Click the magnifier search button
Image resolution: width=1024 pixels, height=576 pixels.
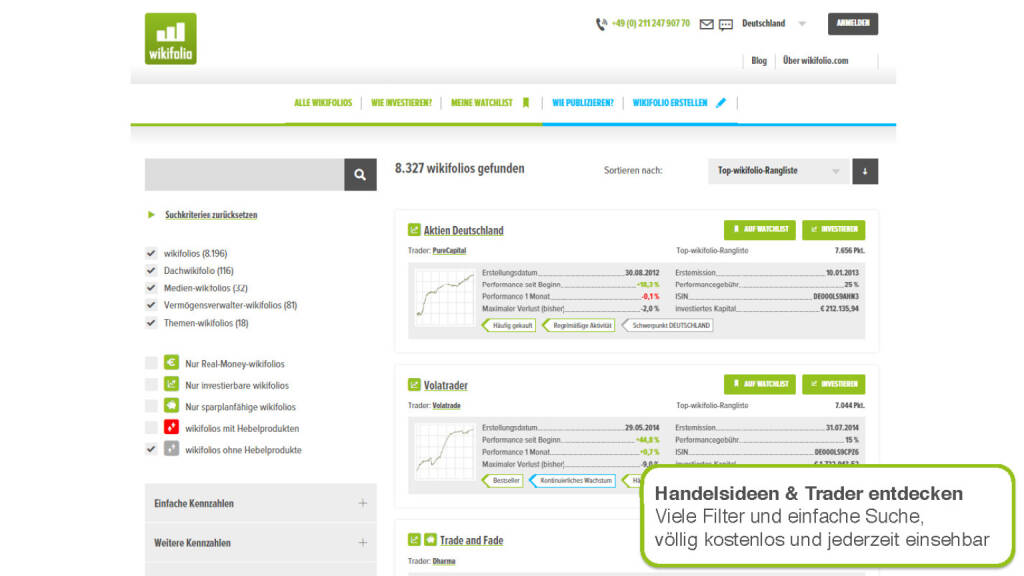coord(360,174)
